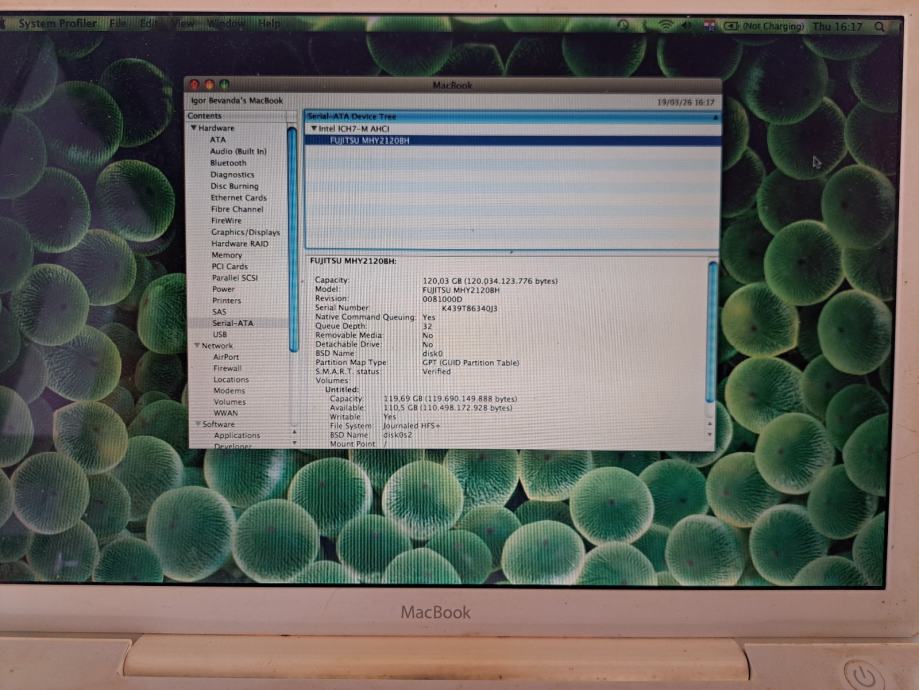The width and height of the screenshot is (919, 690).
Task: Click the details pane vertical scrollbar thumb
Action: point(712,332)
